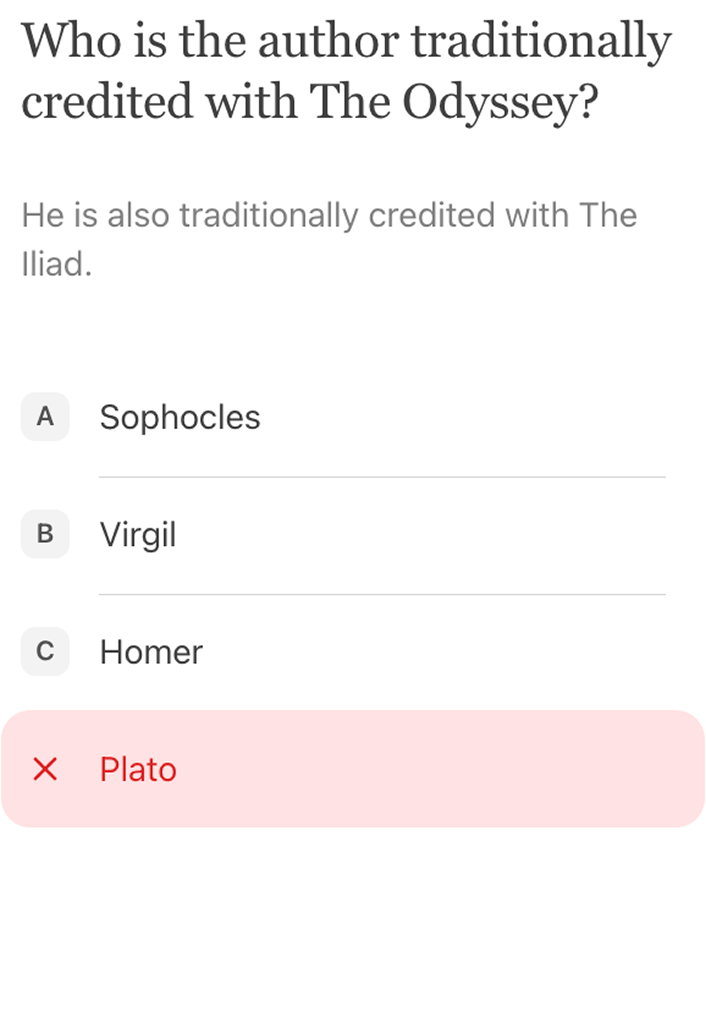Click the divider line below Virgil

[x=382, y=594]
